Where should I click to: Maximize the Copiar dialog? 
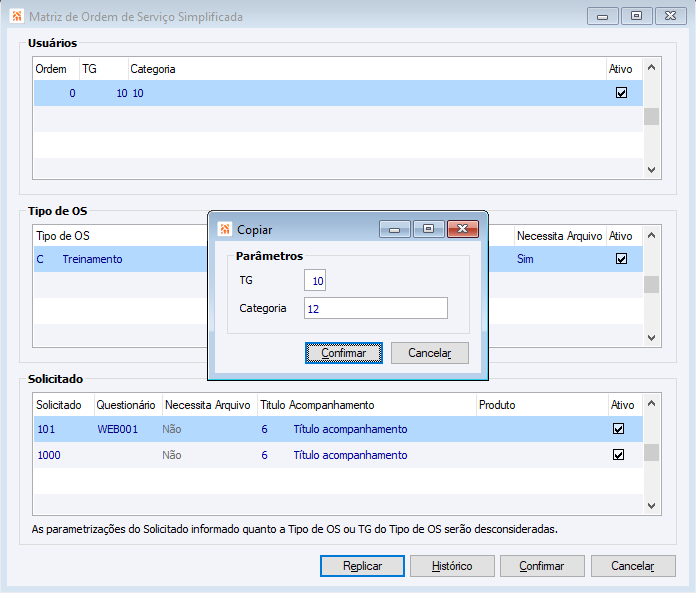click(428, 229)
